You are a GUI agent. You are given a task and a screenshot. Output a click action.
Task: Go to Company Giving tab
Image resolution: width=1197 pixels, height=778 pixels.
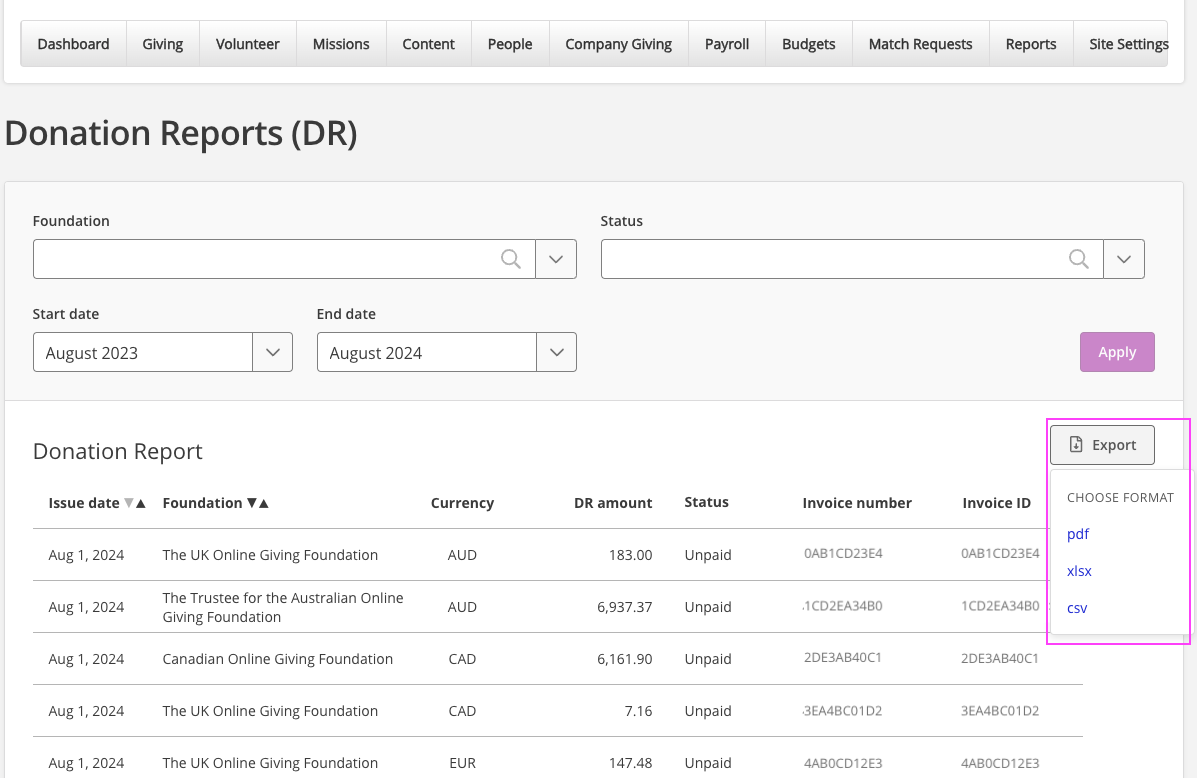pyautogui.click(x=618, y=44)
